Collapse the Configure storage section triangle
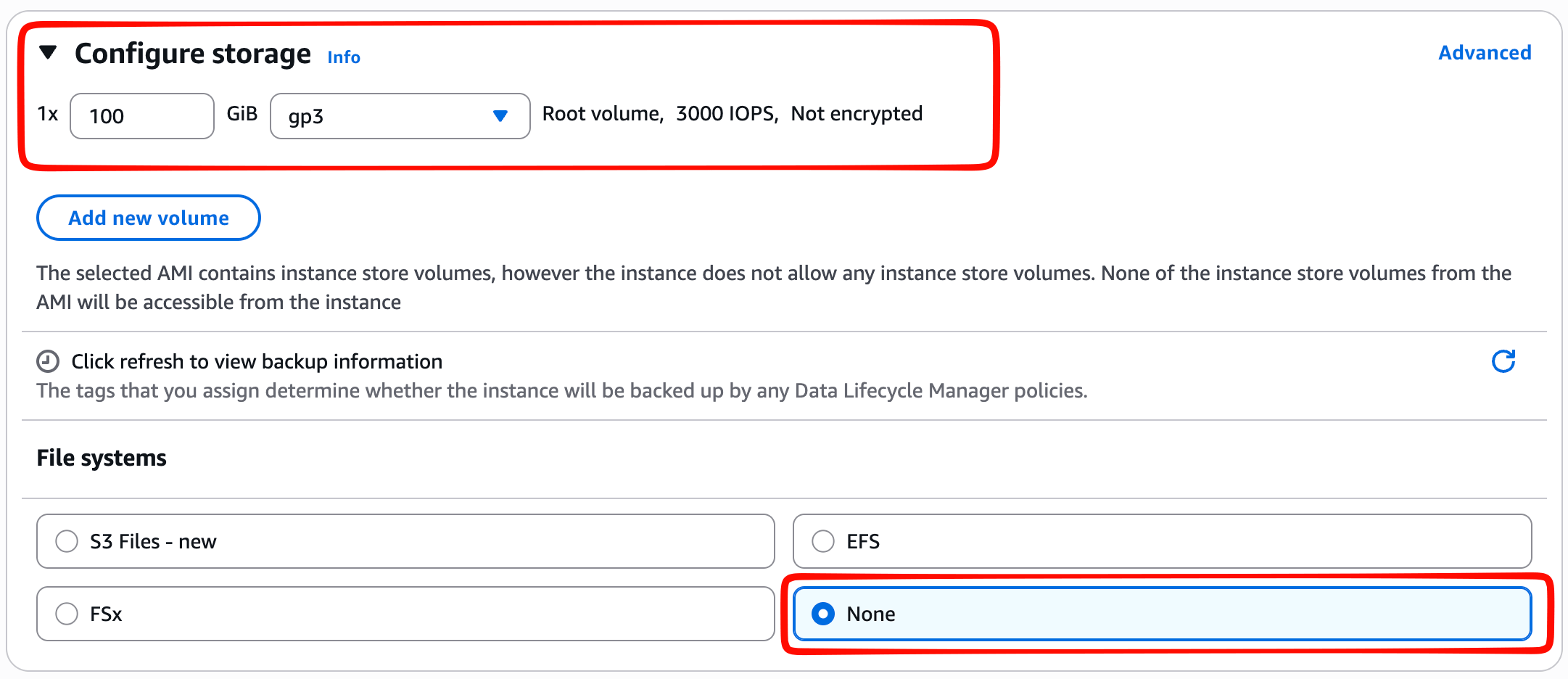 (x=48, y=52)
